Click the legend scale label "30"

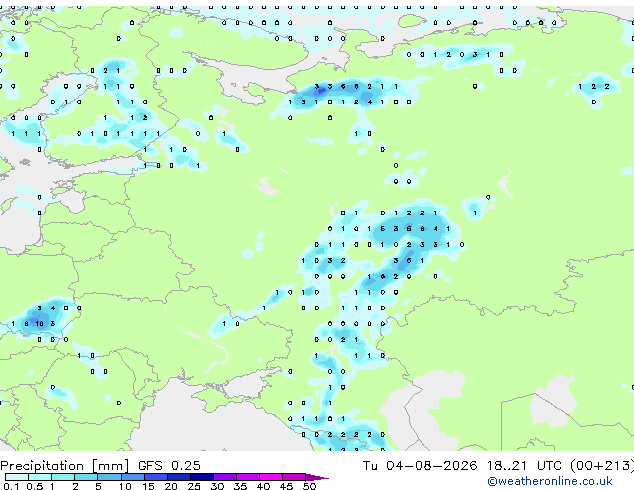tap(218, 486)
